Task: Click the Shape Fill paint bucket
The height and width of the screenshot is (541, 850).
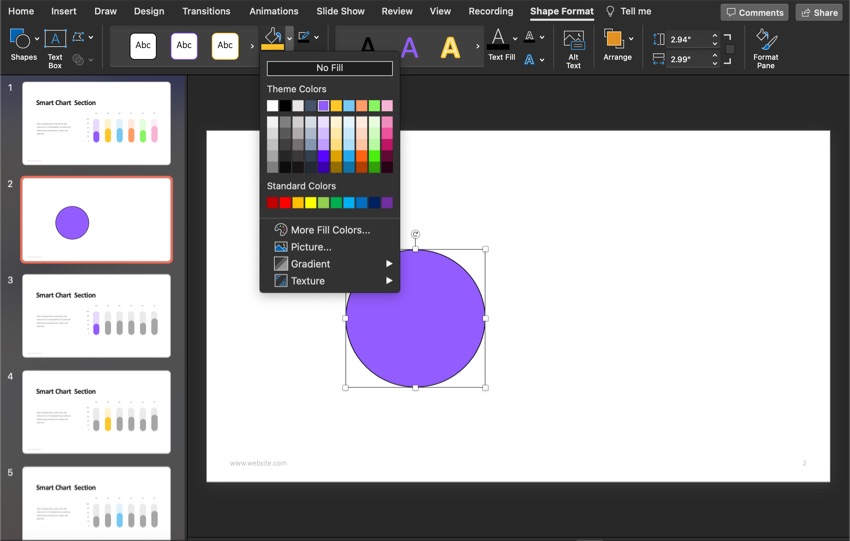Action: (x=272, y=38)
